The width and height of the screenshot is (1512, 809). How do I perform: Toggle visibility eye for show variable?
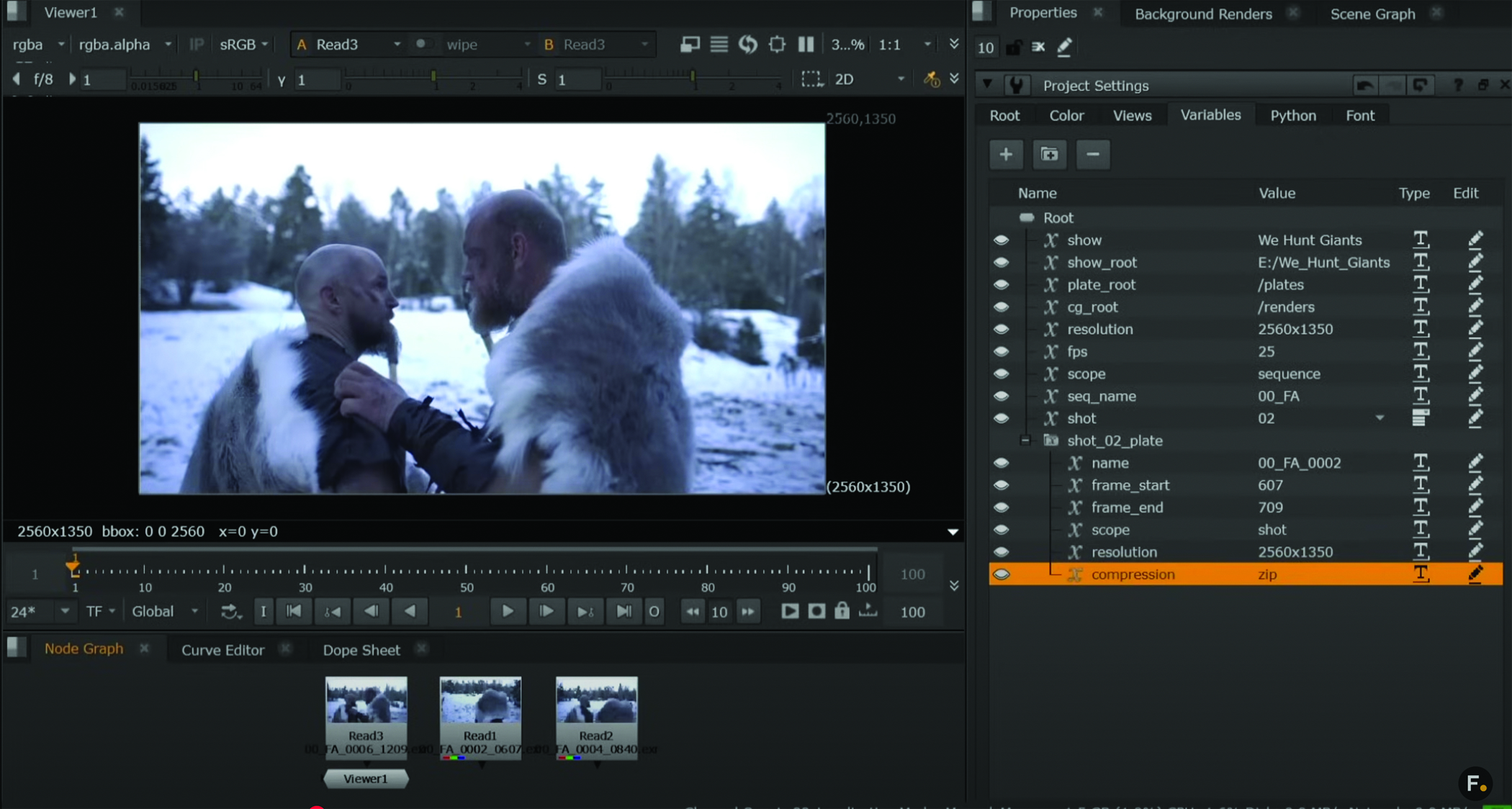pos(1001,240)
